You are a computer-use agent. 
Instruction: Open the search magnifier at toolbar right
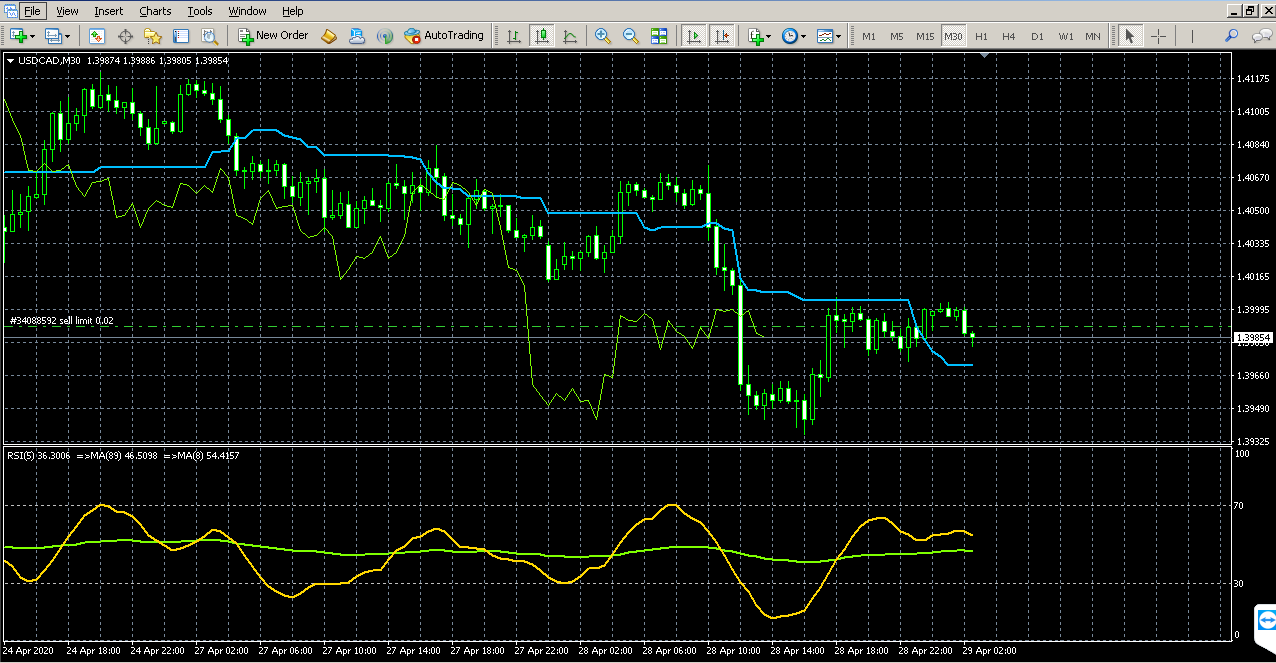pos(1231,36)
